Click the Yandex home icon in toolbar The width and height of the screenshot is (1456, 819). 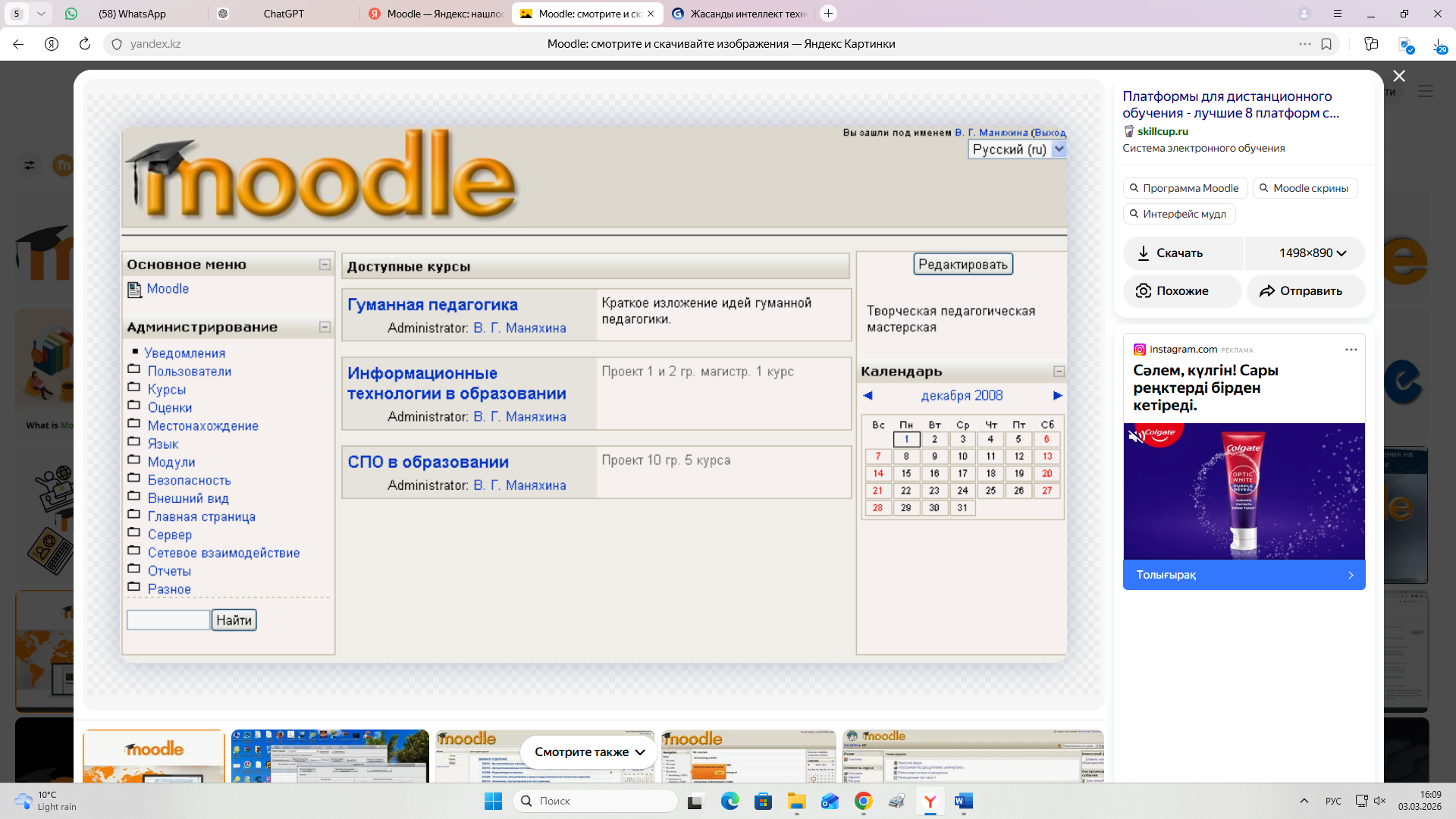[52, 44]
